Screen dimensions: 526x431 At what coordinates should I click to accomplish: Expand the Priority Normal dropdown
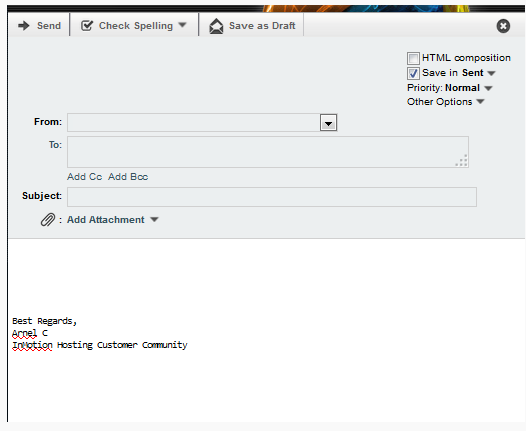[488, 88]
